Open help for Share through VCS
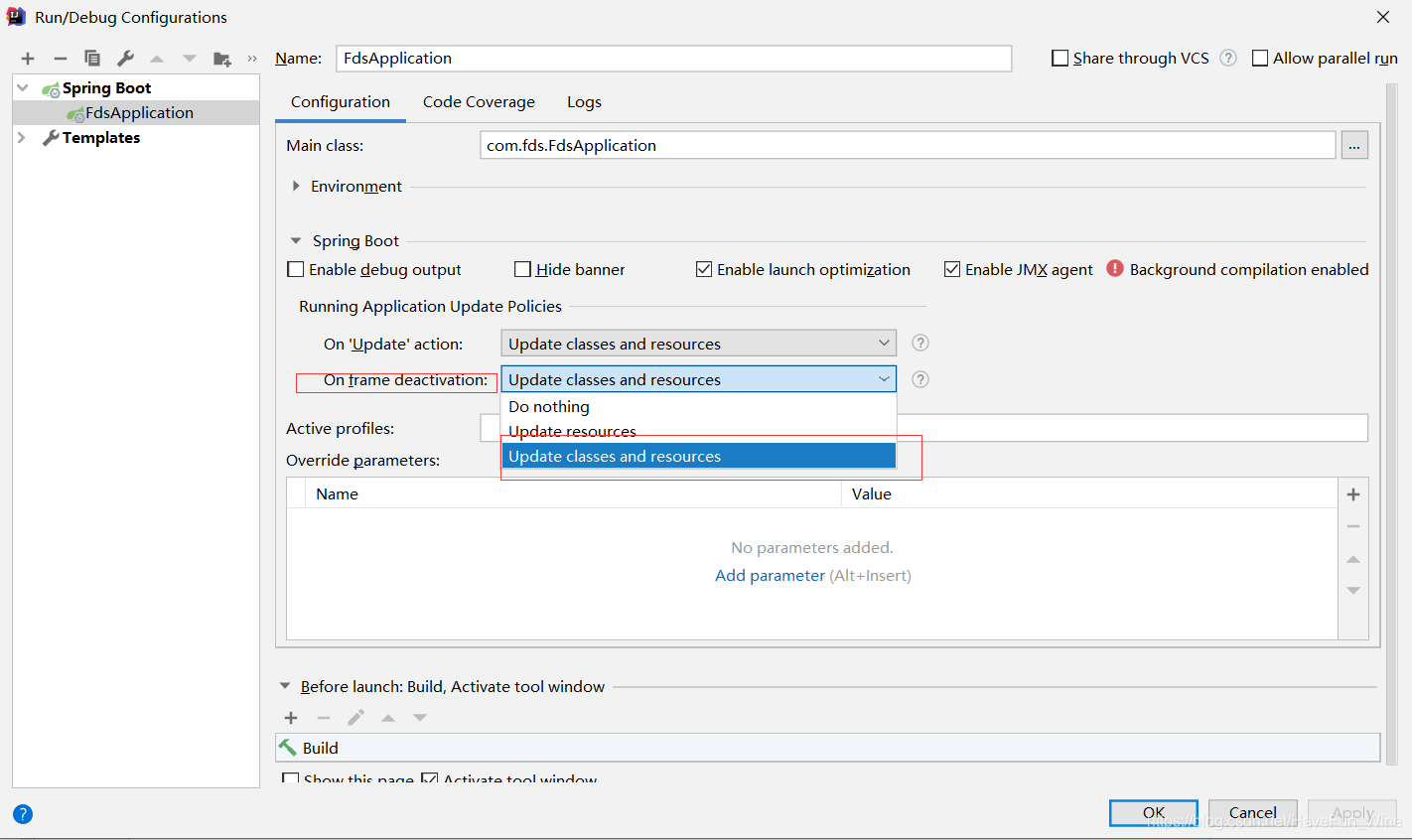Viewport: 1412px width, 840px height. pos(1228,58)
